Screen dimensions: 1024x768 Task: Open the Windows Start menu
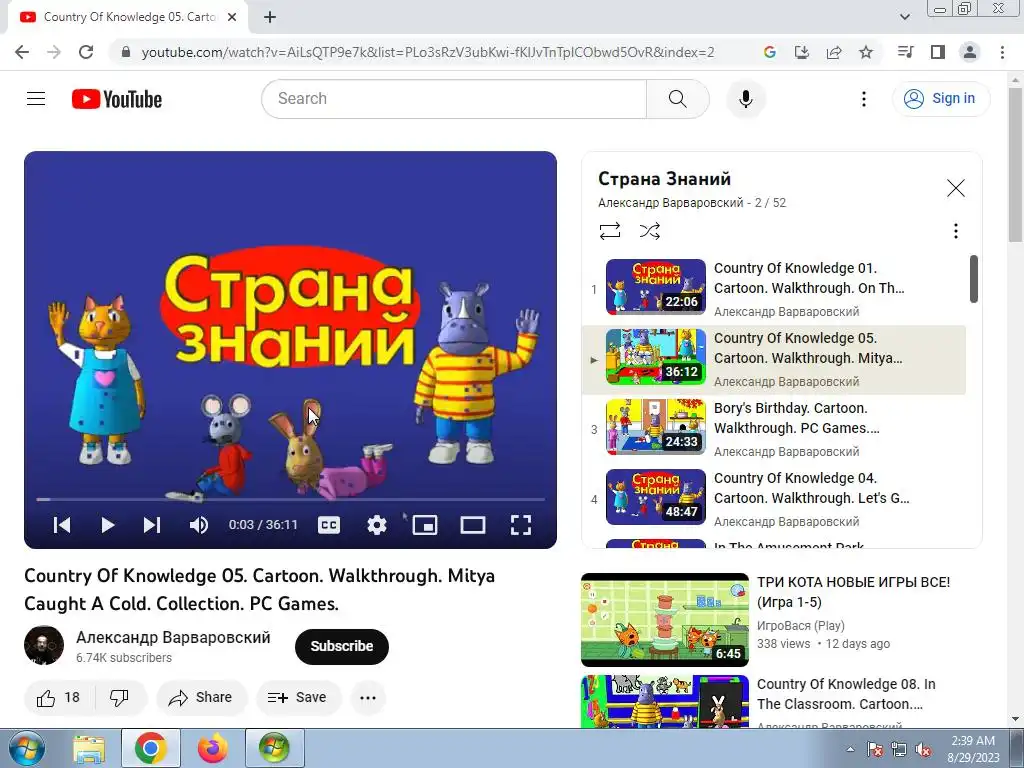(x=26, y=748)
